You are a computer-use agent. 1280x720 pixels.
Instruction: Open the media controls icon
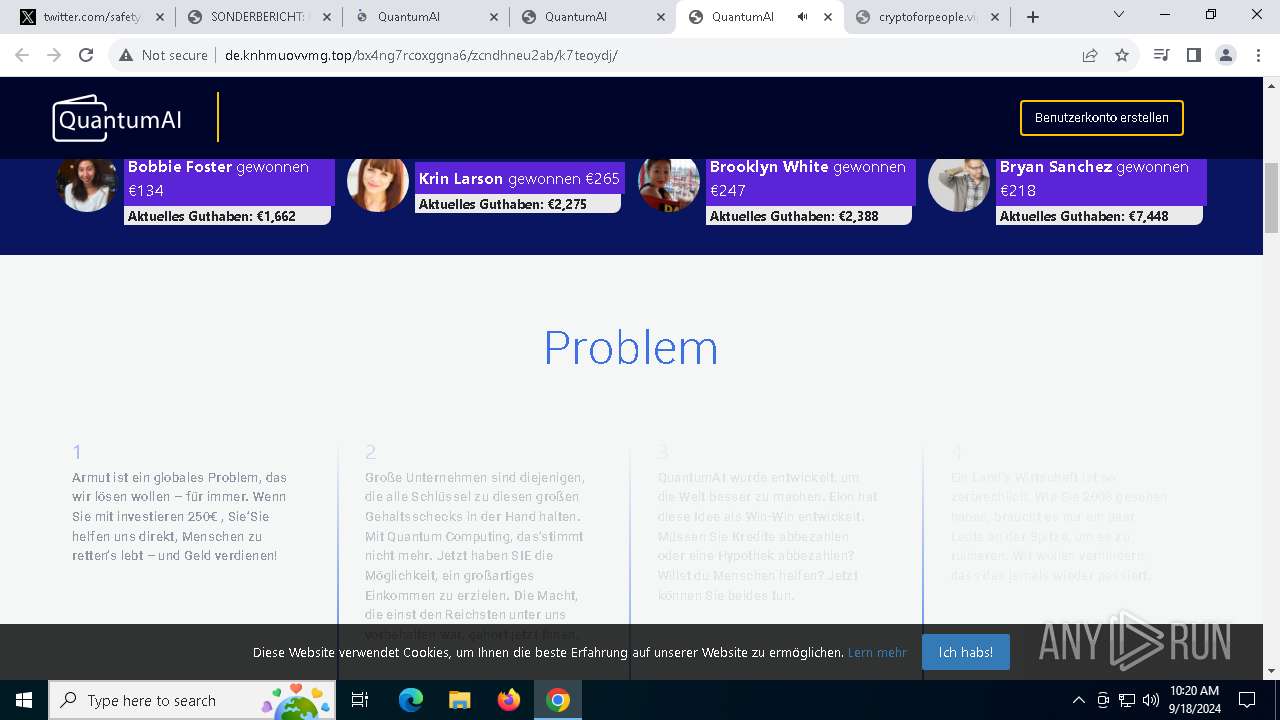[1161, 55]
